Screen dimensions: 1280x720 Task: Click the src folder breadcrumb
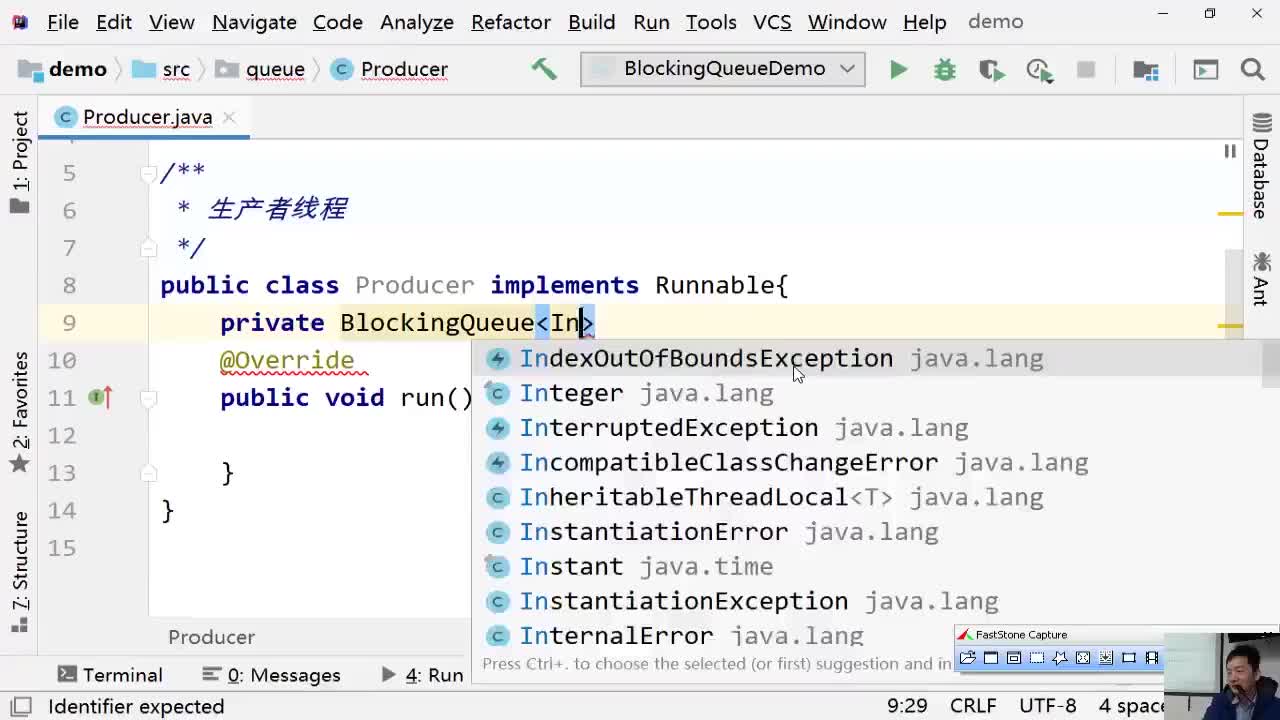[162, 69]
